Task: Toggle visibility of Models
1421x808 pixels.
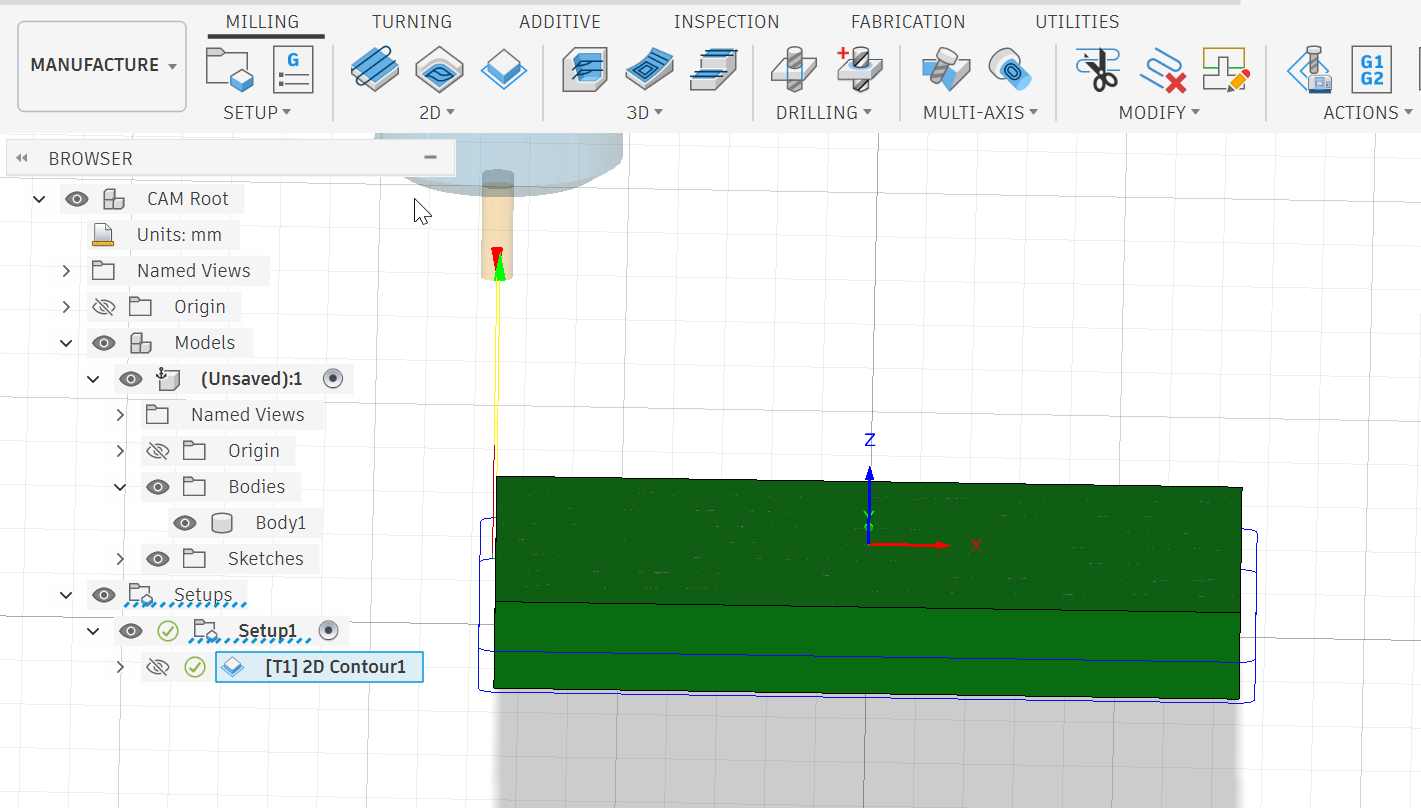Action: (x=104, y=343)
